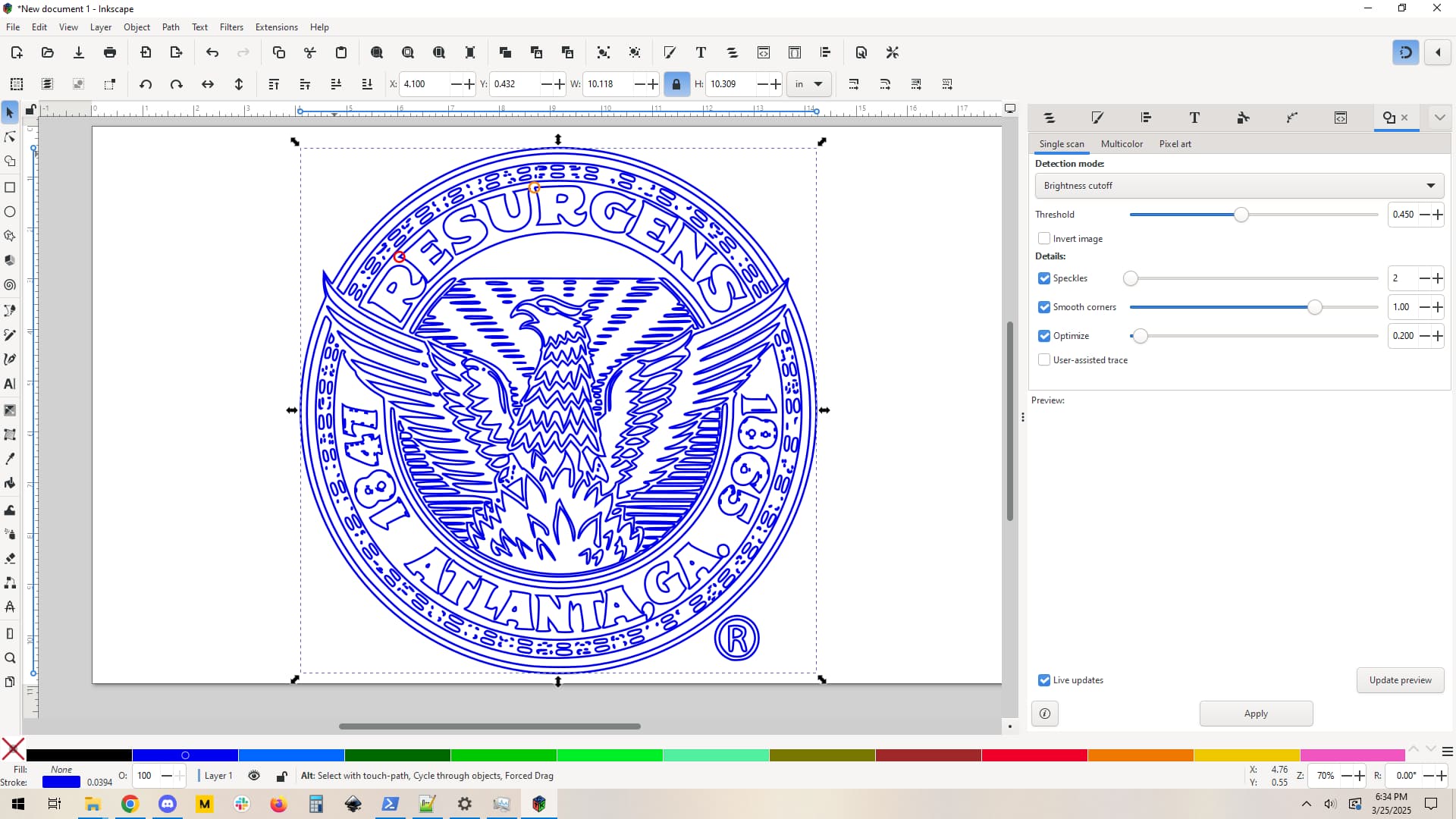
Task: Click the Update preview button
Action: tap(1400, 680)
